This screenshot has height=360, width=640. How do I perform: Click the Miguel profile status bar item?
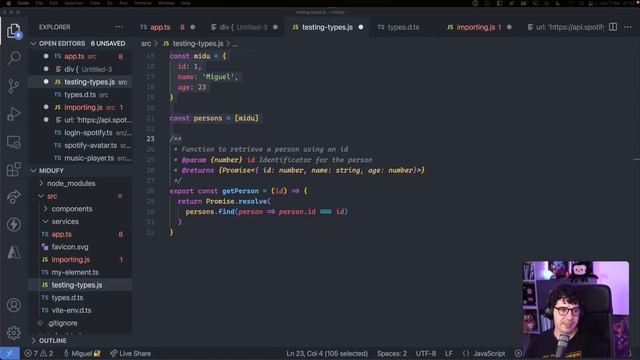pyautogui.click(x=82, y=353)
